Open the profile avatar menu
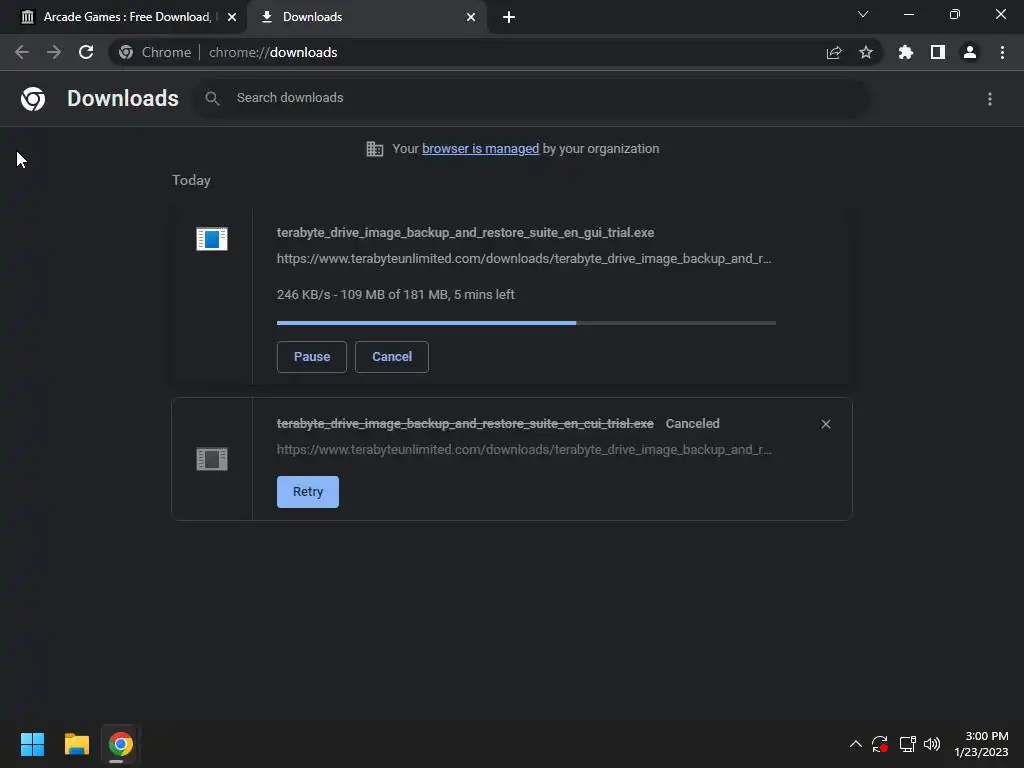 970,52
